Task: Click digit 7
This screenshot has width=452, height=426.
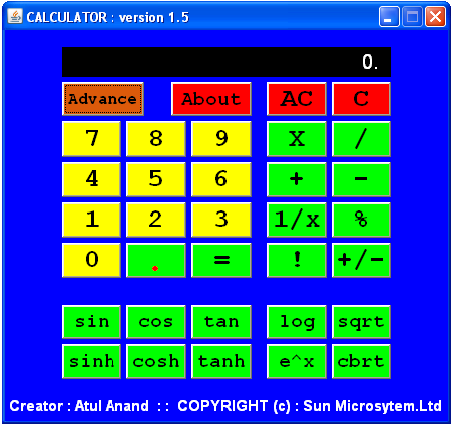Action: click(91, 139)
